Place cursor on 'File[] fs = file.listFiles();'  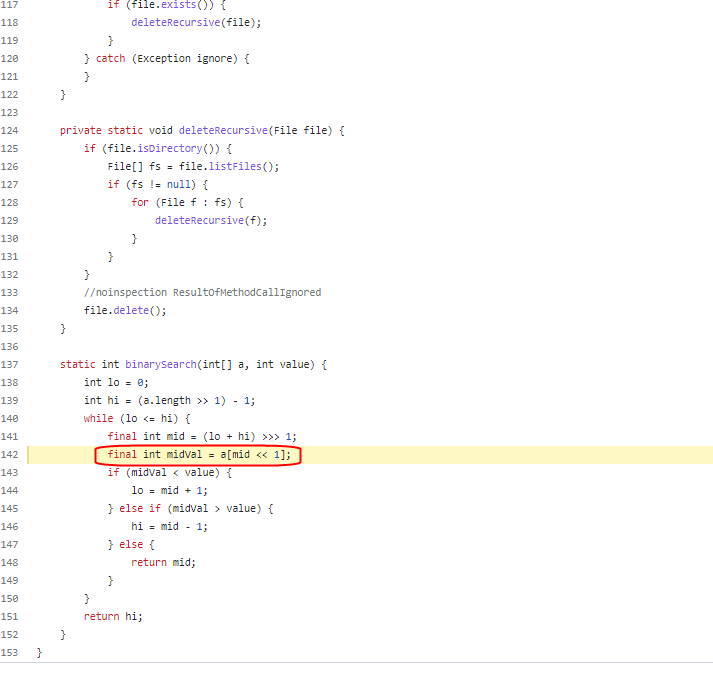pyautogui.click(x=193, y=167)
